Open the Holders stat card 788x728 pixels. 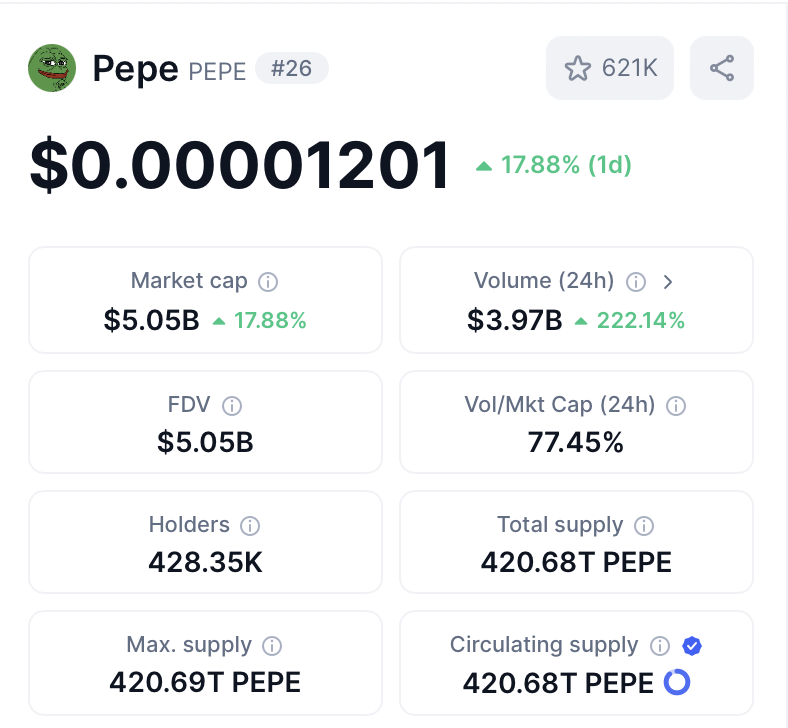[205, 542]
